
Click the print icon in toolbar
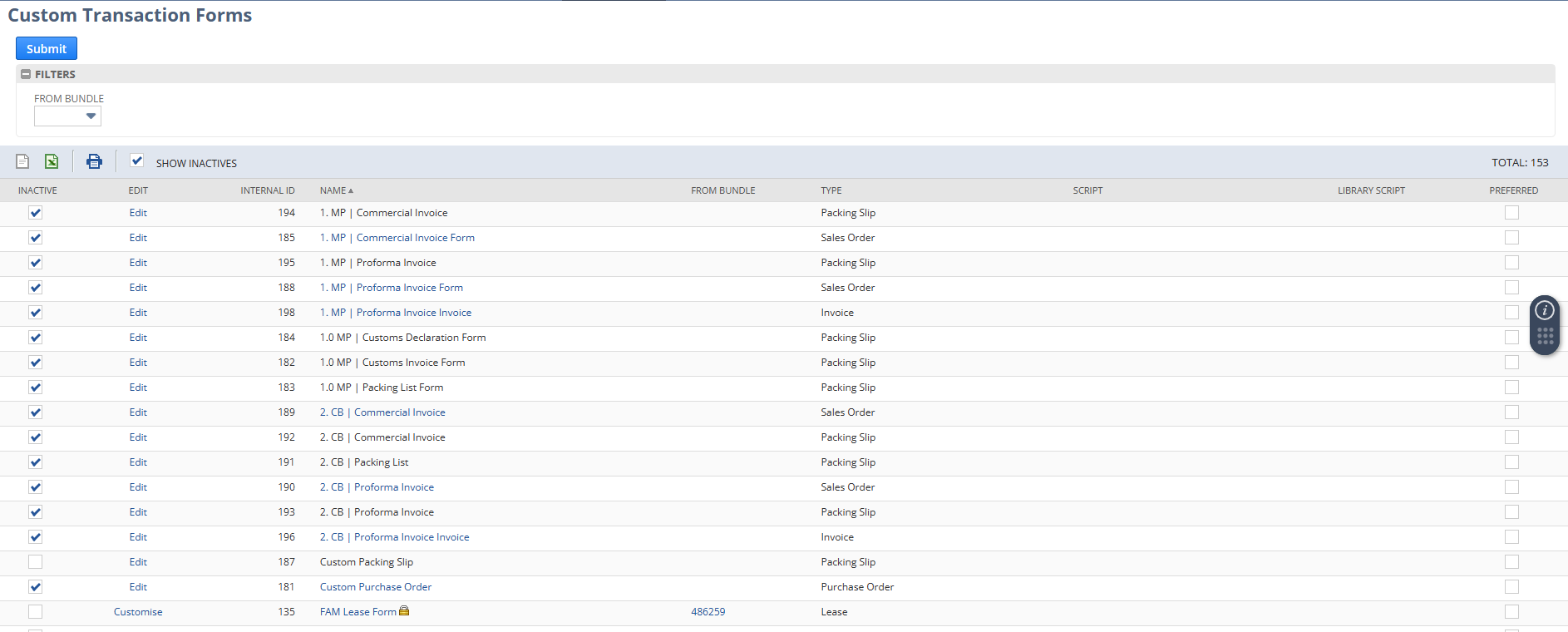click(x=94, y=161)
